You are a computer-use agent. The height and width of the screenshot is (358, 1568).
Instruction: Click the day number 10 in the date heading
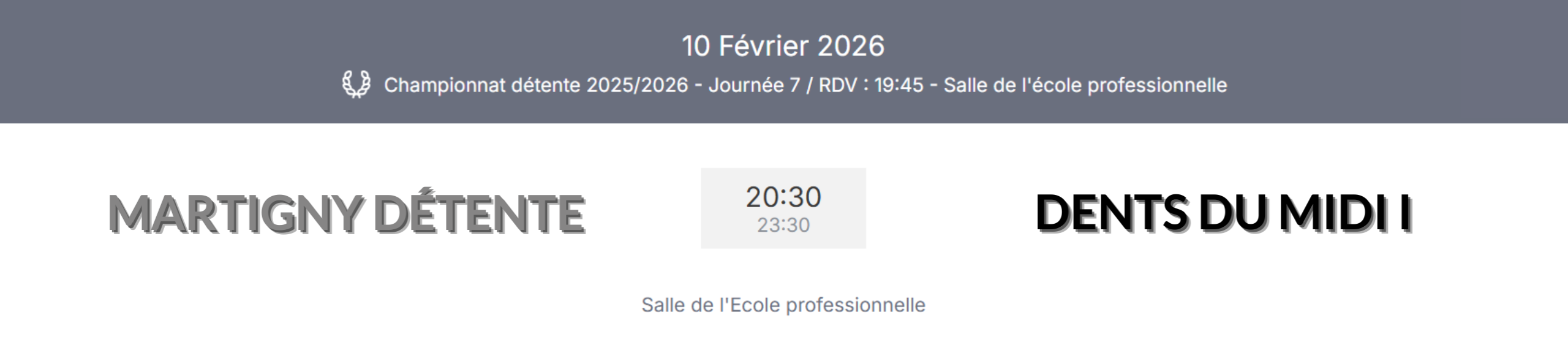pyautogui.click(x=696, y=46)
